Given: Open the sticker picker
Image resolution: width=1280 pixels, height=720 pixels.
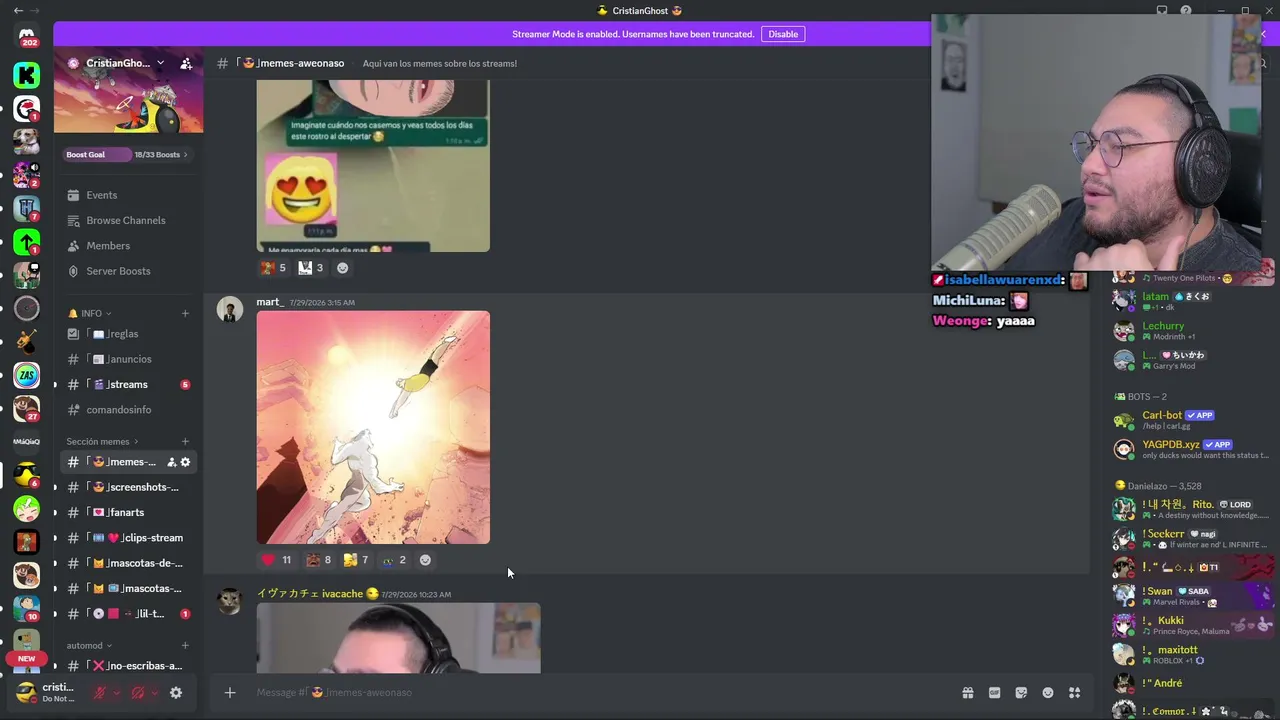Looking at the screenshot, I should click(x=1021, y=692).
